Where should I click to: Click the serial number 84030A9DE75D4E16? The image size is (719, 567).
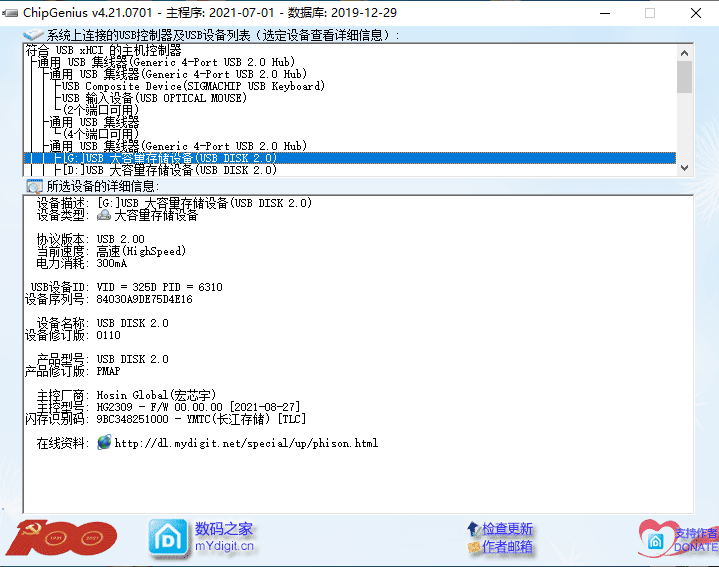pos(144,299)
